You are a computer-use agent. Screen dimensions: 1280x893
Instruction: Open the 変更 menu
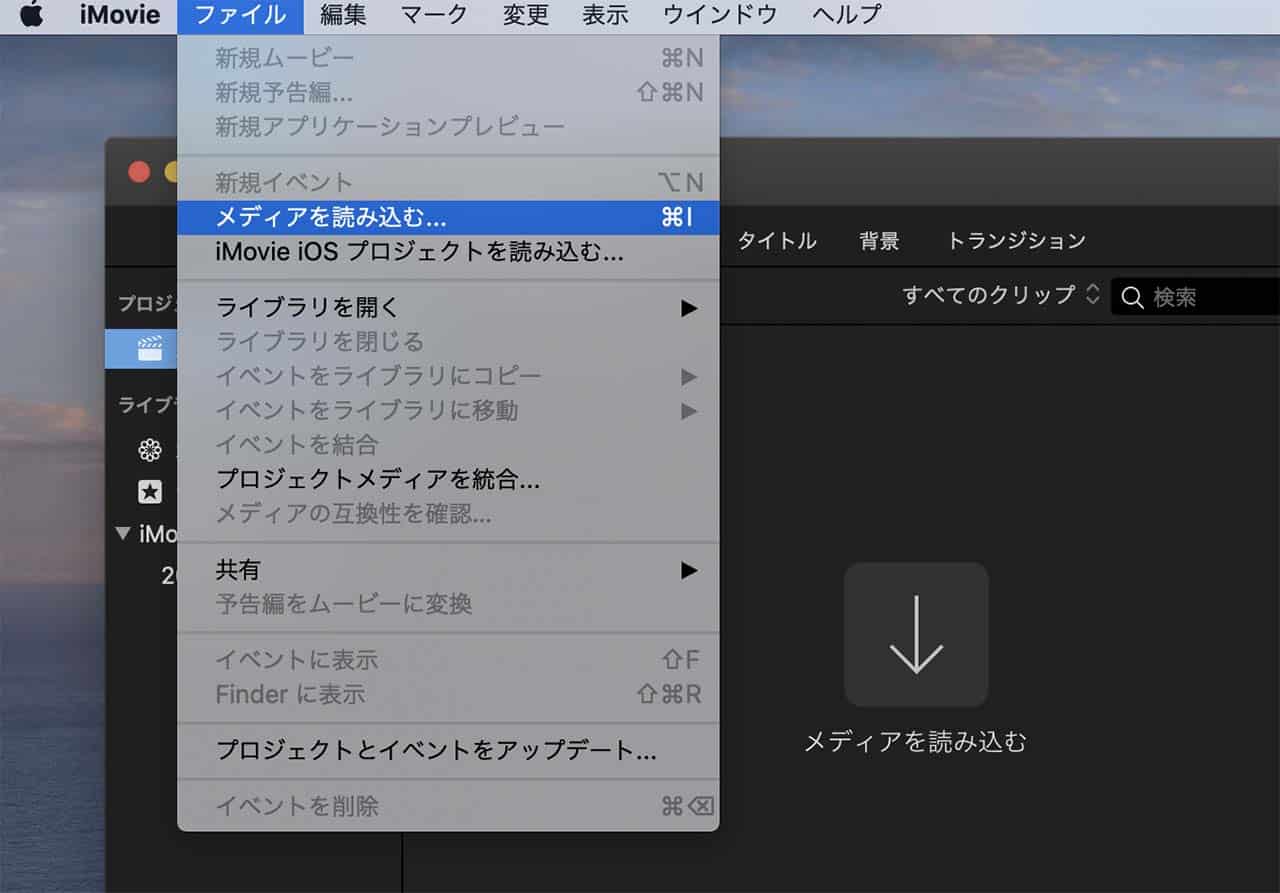525,15
